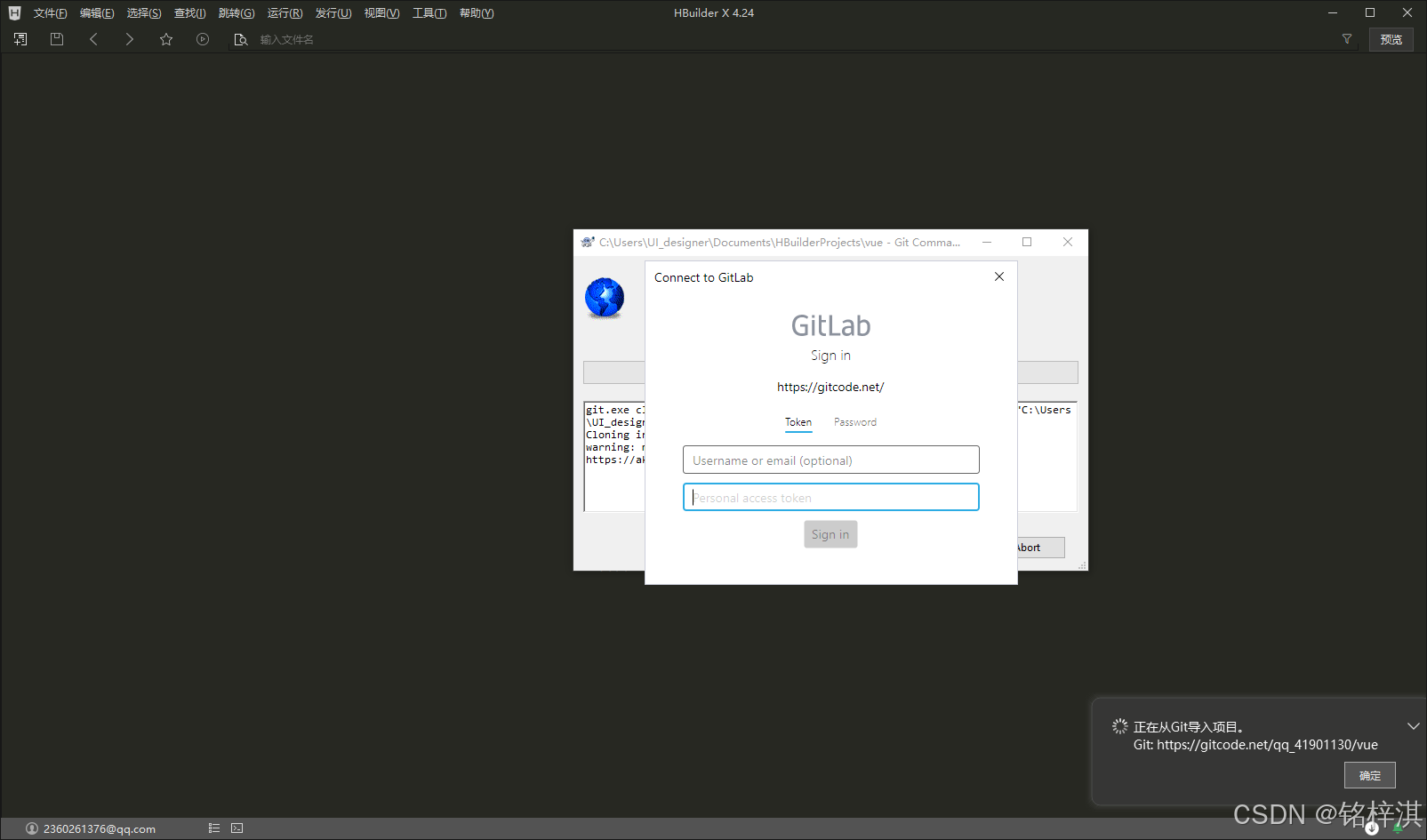The height and width of the screenshot is (840, 1427).
Task: Go back with the left arrow icon
Action: click(x=93, y=39)
